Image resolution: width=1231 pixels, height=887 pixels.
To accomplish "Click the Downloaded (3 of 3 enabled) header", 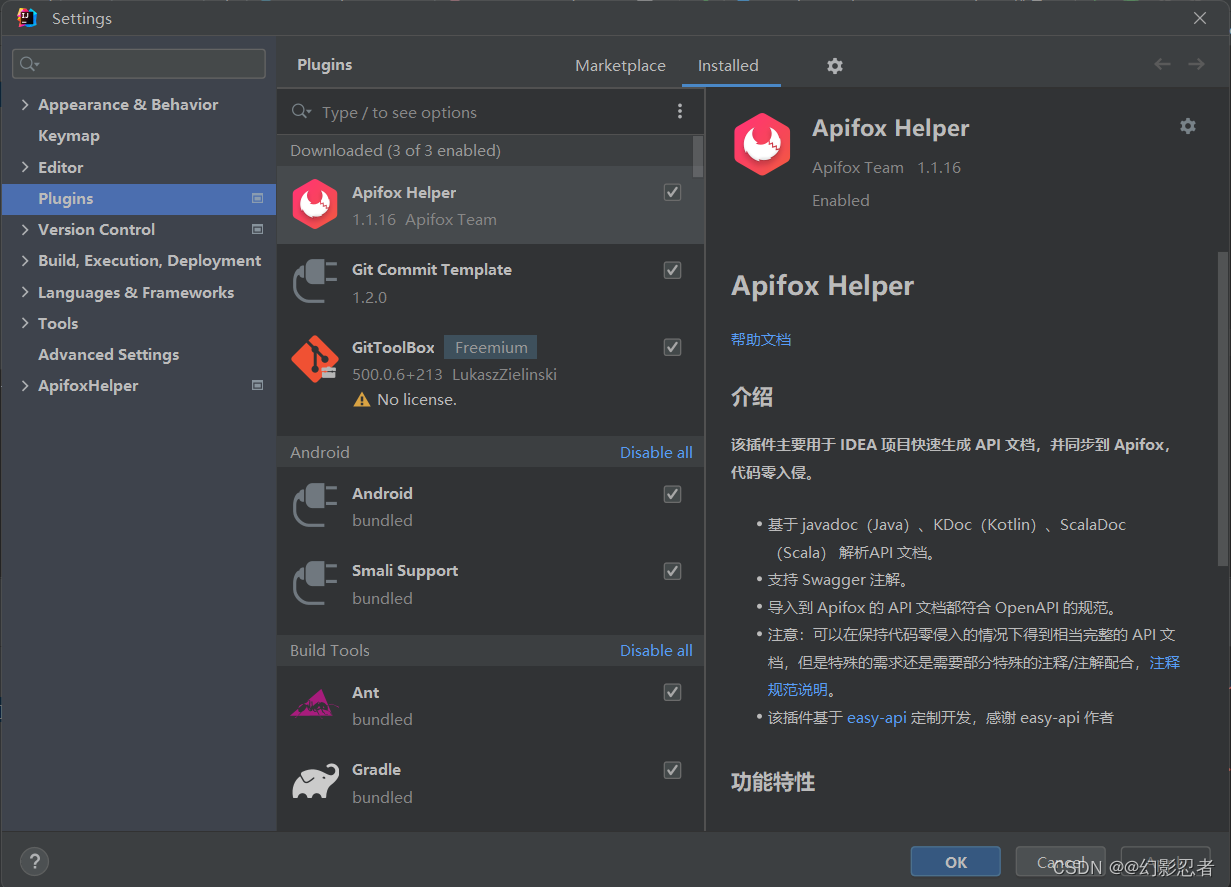I will point(396,150).
